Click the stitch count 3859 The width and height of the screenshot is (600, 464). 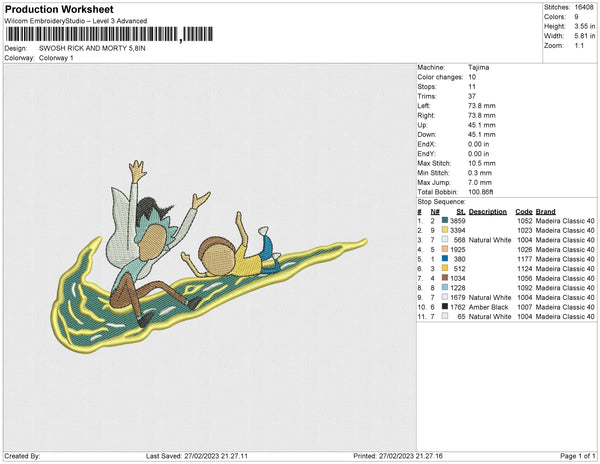click(458, 221)
